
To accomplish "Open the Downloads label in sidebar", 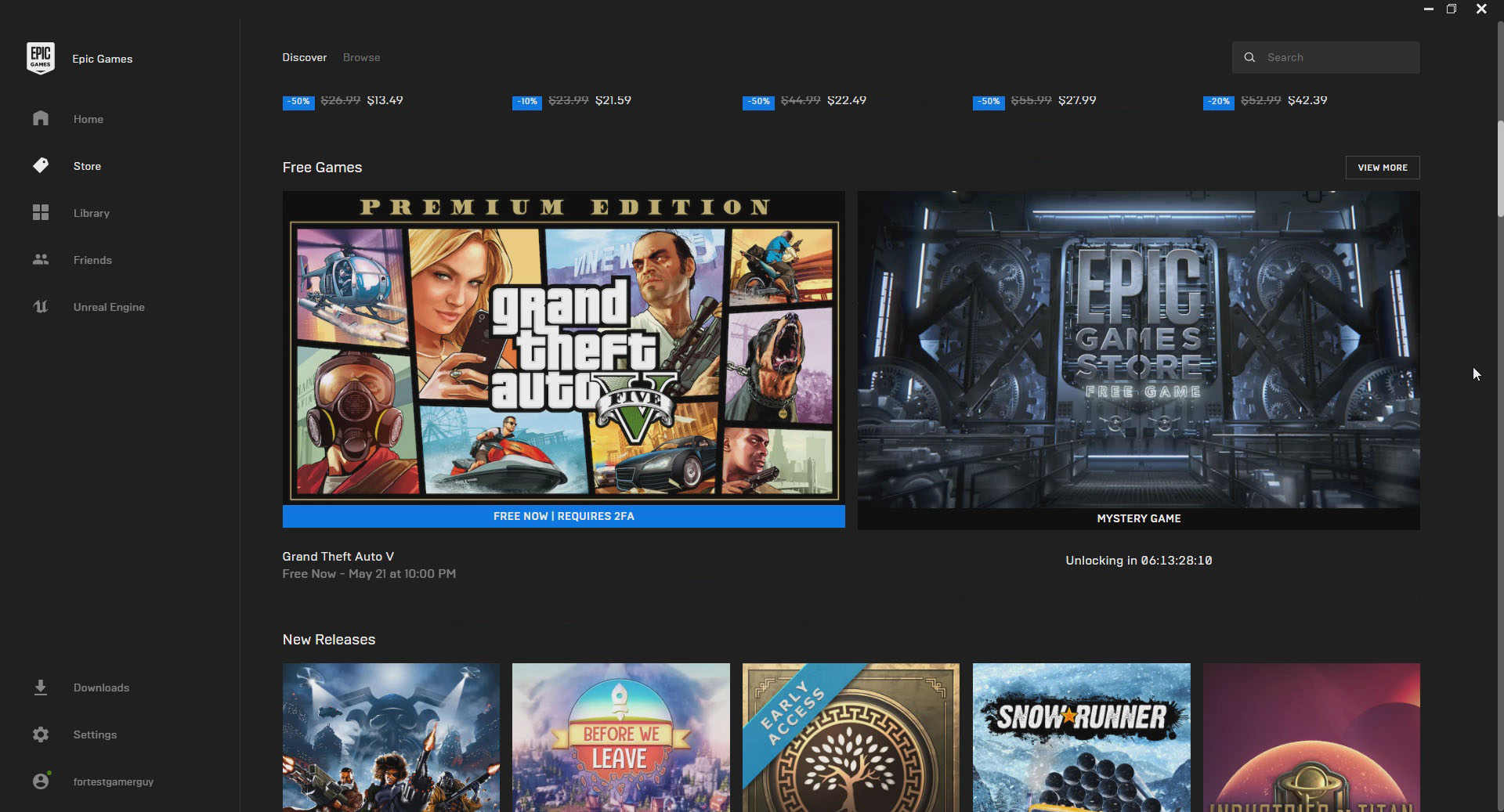I will (101, 687).
